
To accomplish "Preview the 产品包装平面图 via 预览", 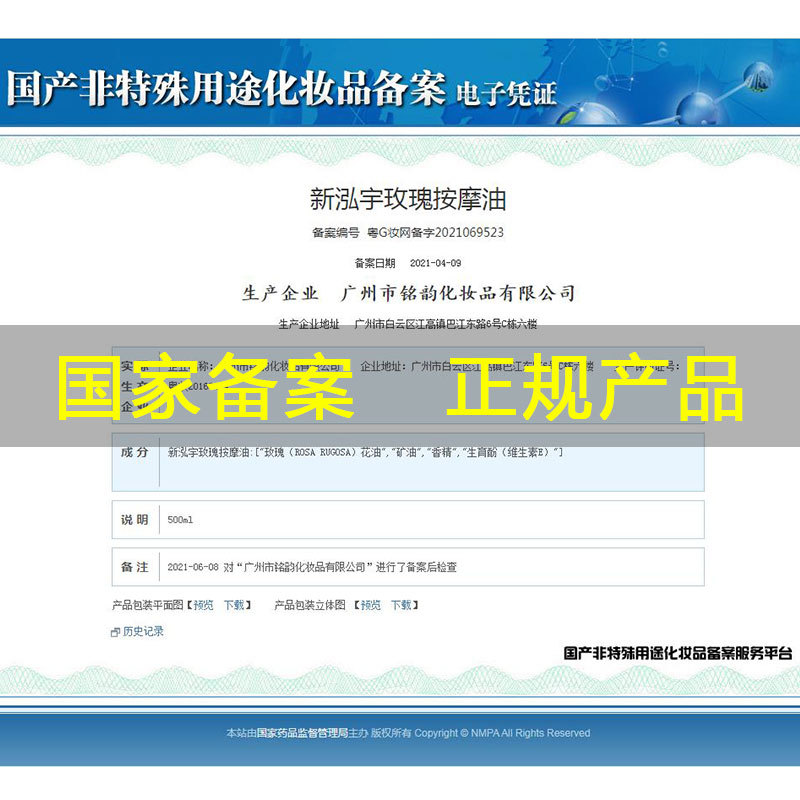I will click(x=204, y=605).
